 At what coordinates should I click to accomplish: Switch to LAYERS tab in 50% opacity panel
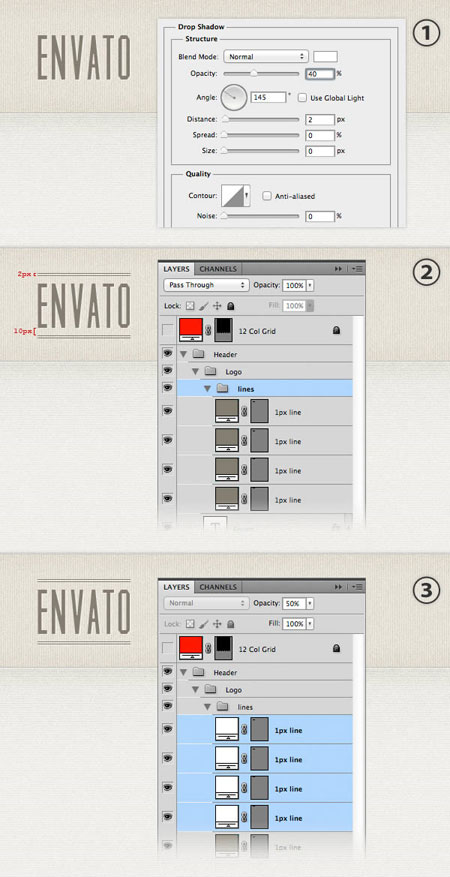(177, 587)
